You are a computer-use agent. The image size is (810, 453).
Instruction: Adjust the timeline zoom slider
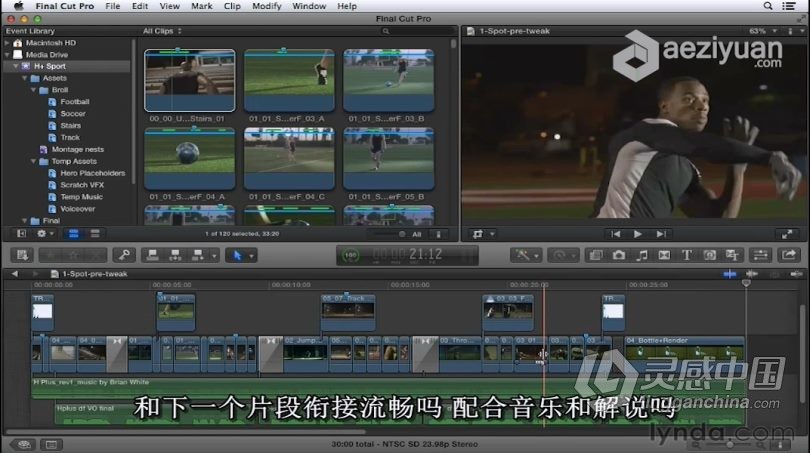729,444
